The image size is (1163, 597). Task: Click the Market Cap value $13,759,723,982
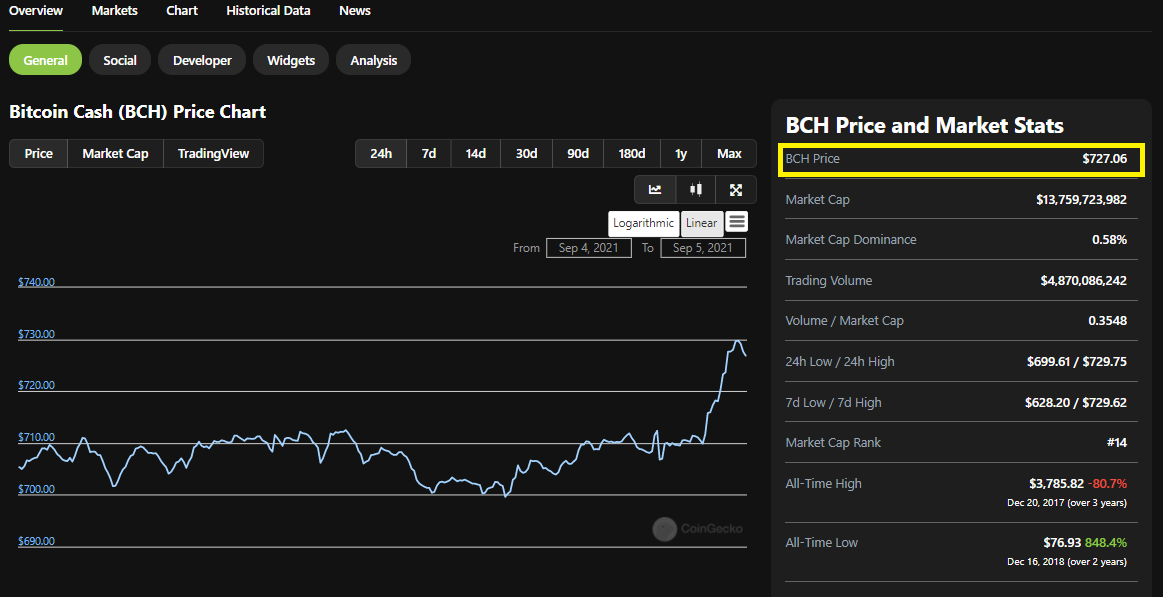coord(1081,199)
